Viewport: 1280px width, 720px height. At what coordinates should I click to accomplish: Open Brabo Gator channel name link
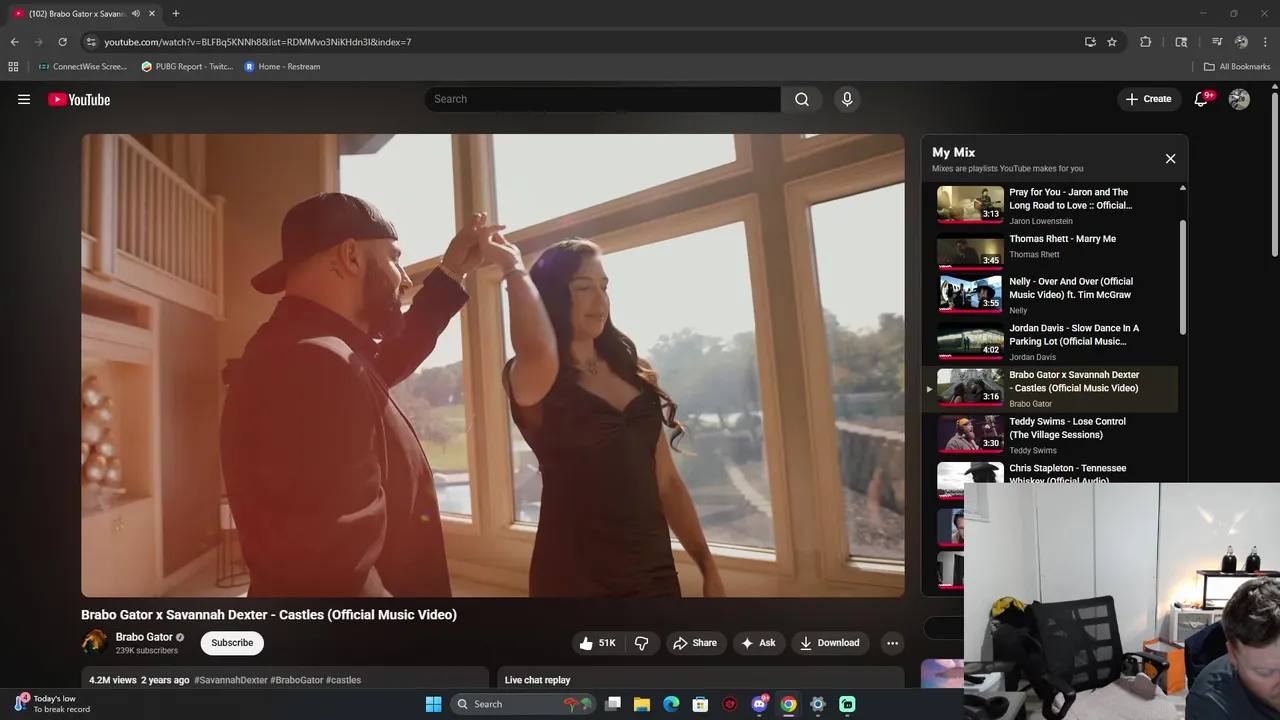click(144, 637)
